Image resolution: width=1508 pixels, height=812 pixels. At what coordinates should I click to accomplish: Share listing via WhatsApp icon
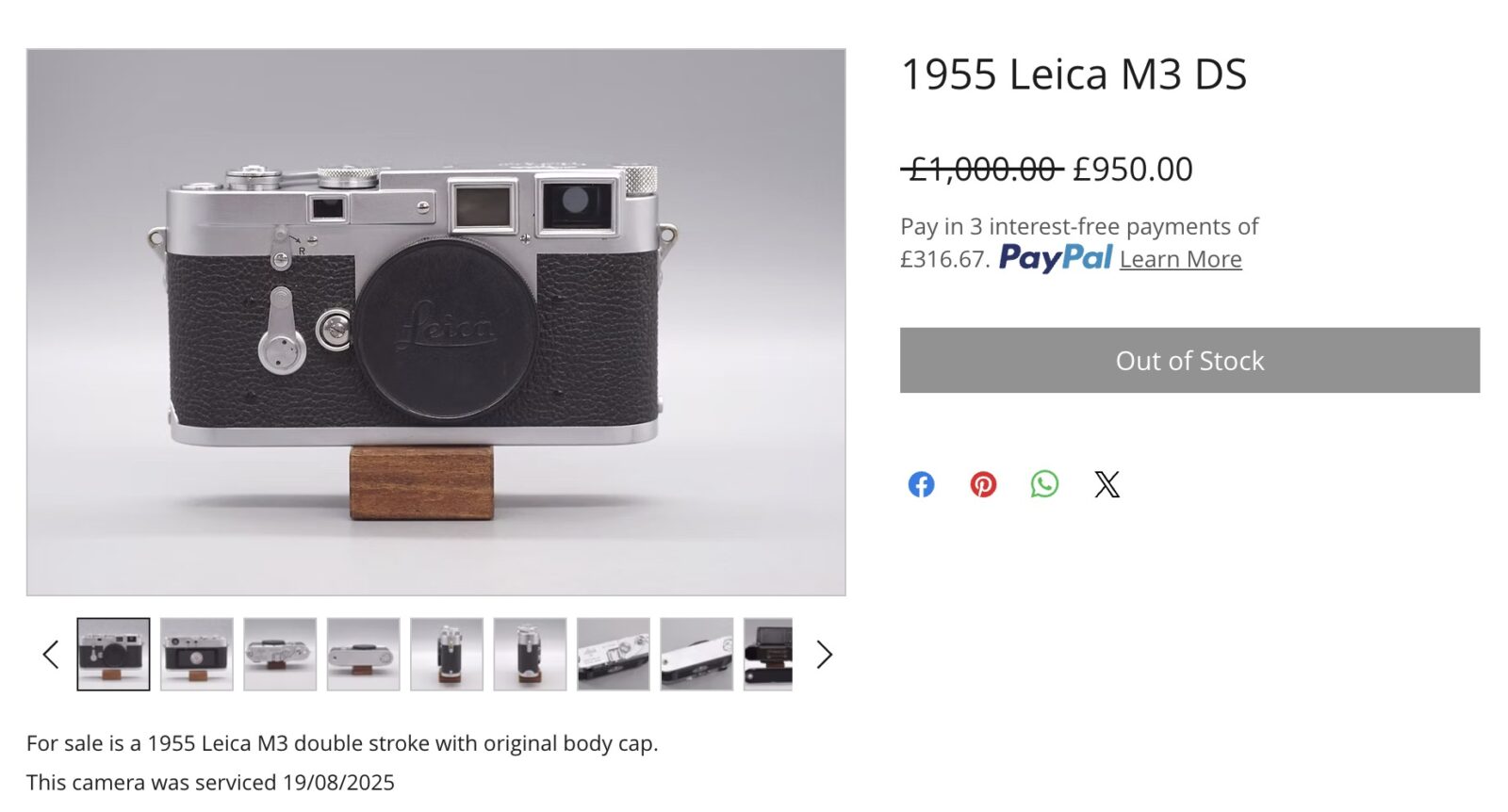click(1044, 484)
